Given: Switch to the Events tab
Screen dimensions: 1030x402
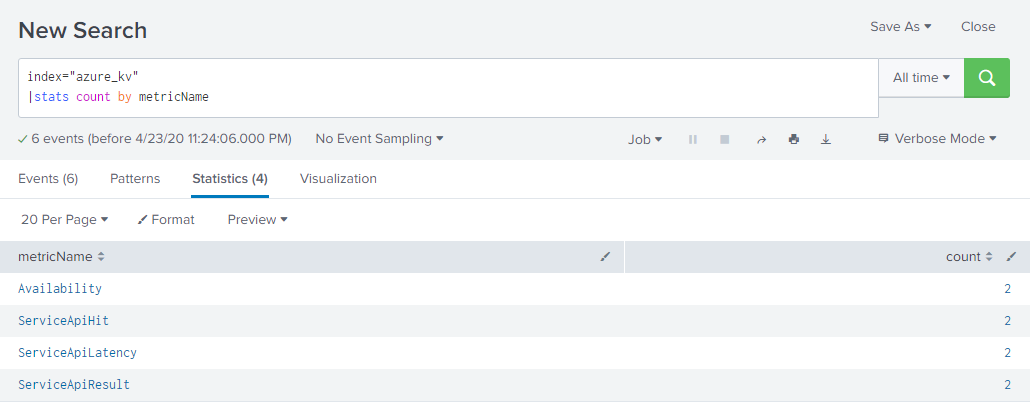Looking at the screenshot, I should 48,179.
